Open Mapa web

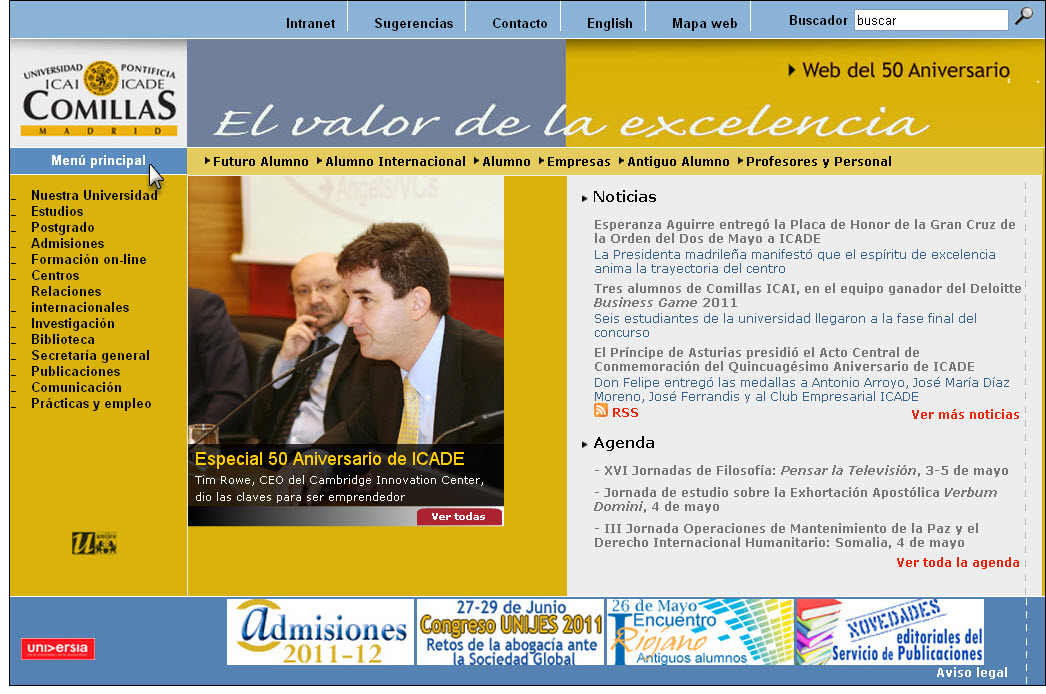click(704, 23)
